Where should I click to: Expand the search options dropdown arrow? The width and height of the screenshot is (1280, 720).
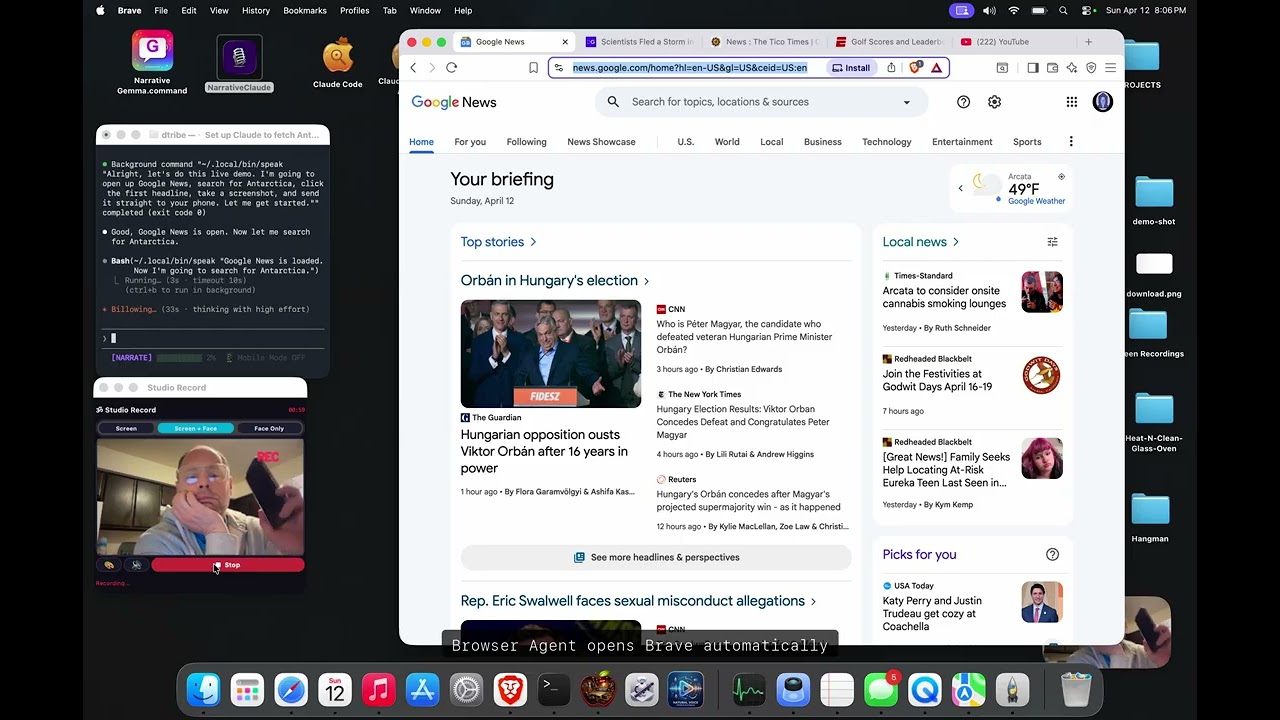pos(907,102)
